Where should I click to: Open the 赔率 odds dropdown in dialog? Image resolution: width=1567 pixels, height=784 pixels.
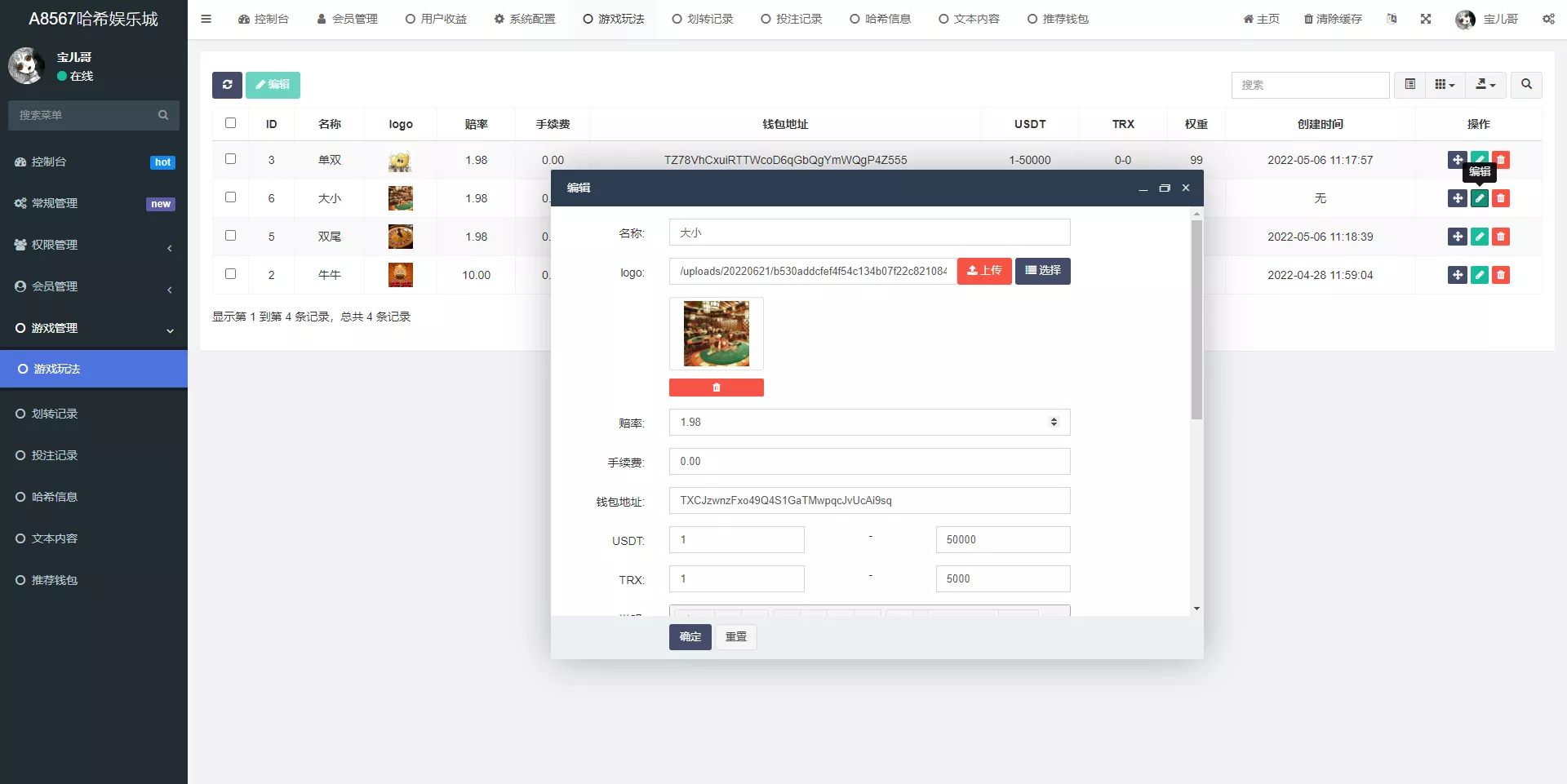pos(1053,422)
